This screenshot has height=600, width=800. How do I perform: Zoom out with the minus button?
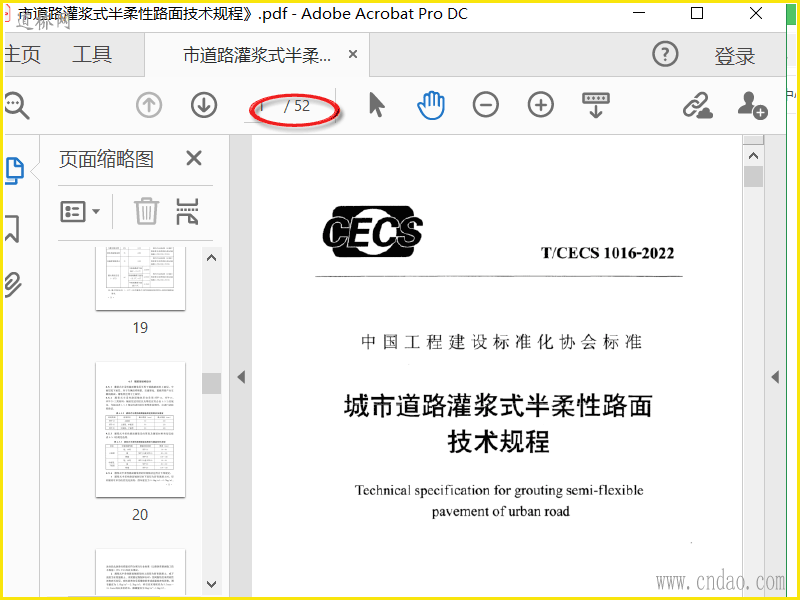coord(486,106)
